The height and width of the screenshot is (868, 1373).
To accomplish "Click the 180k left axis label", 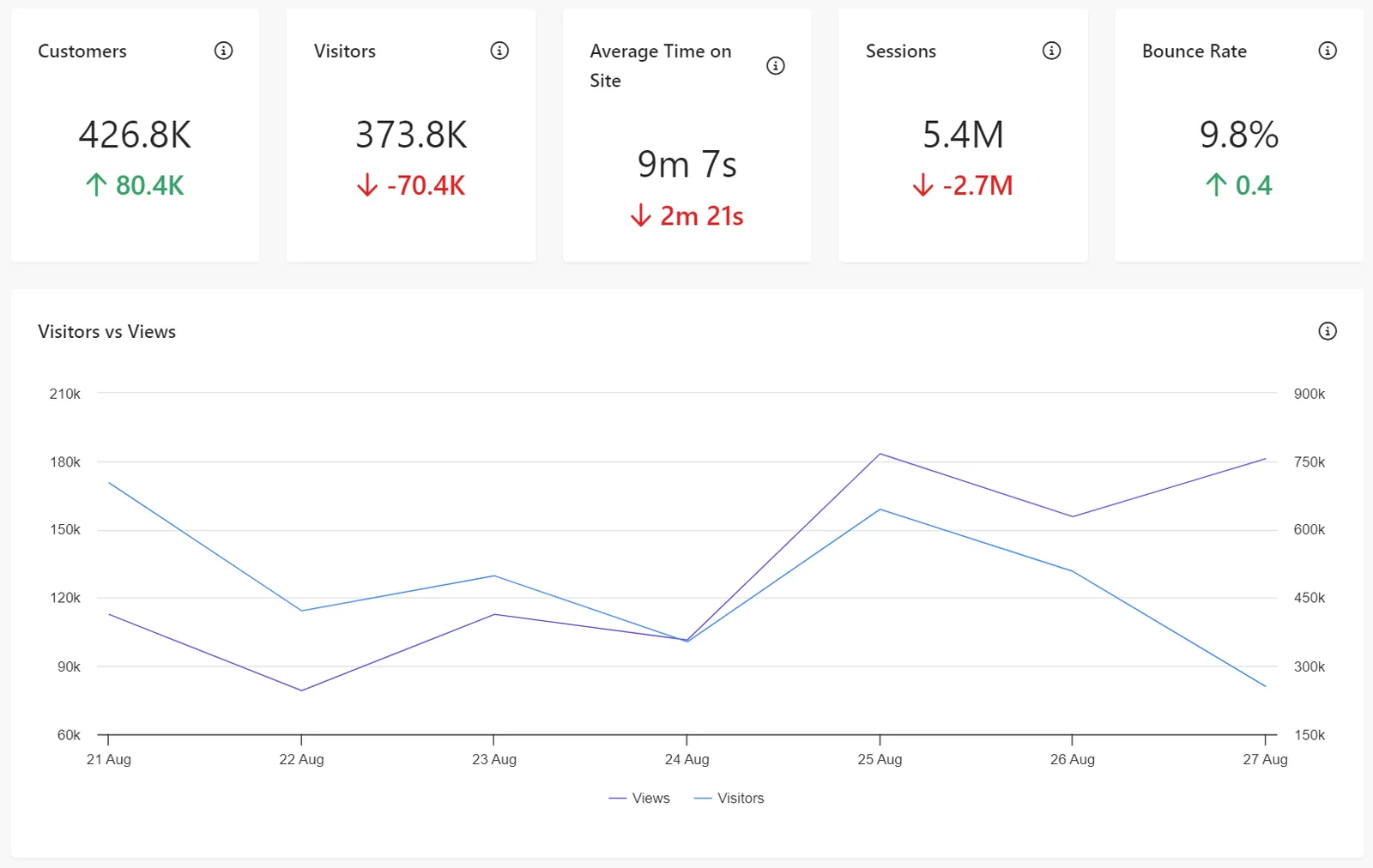I will pos(65,461).
